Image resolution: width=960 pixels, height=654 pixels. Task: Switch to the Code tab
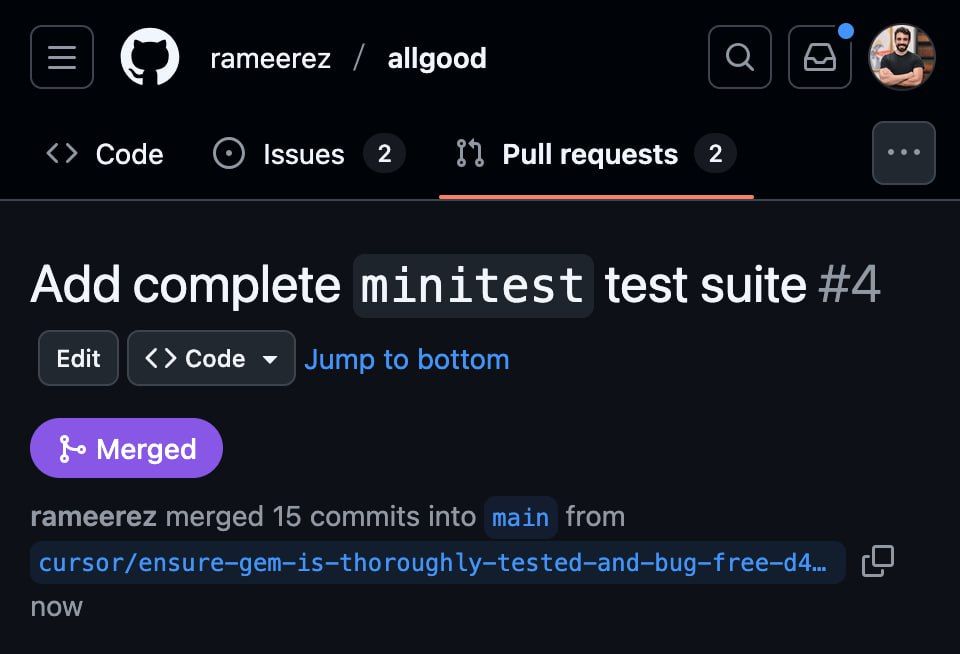pyautogui.click(x=129, y=154)
